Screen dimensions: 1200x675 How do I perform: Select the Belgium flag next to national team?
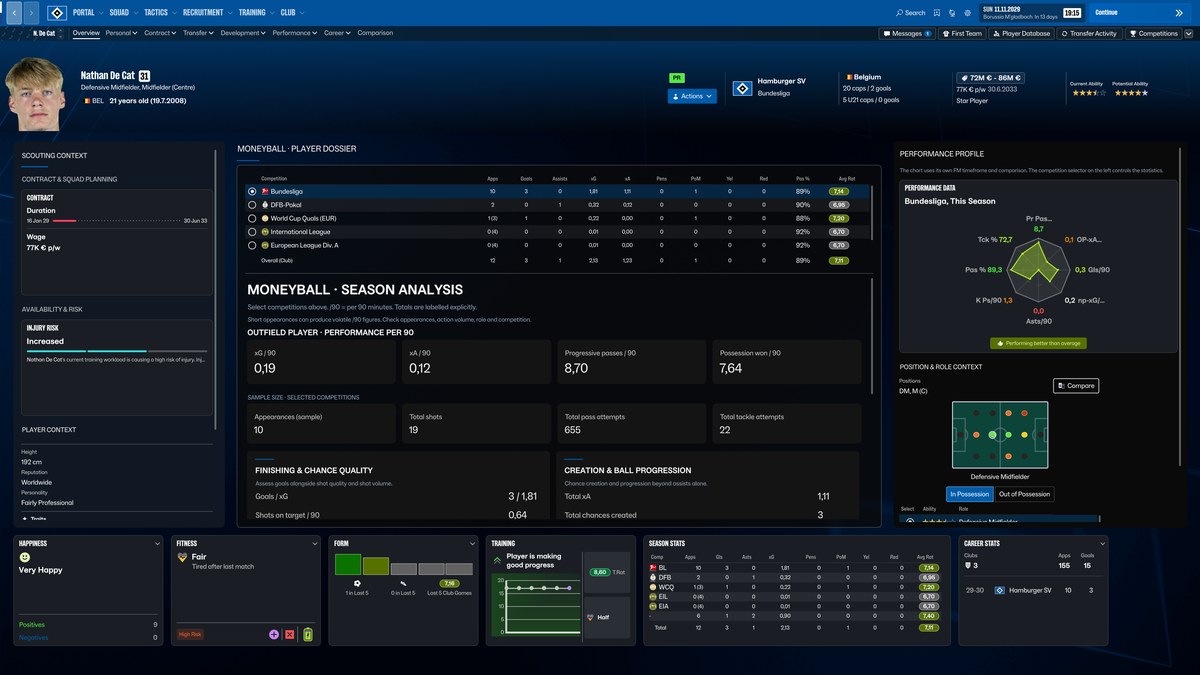(x=850, y=77)
